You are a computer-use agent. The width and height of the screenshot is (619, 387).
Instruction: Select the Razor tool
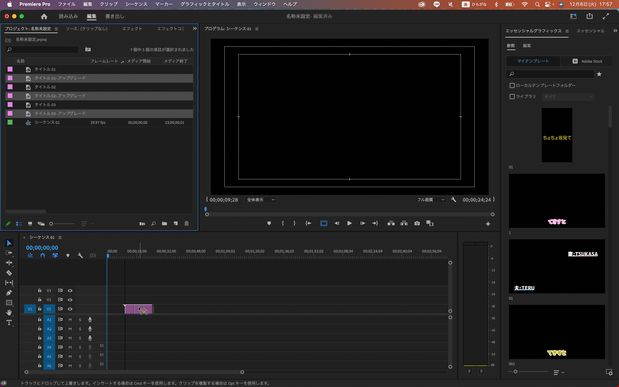point(9,273)
